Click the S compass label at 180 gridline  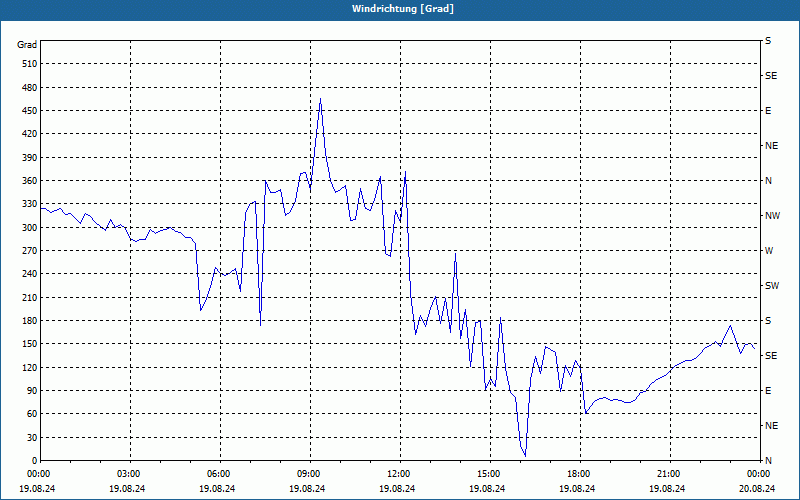point(768,320)
